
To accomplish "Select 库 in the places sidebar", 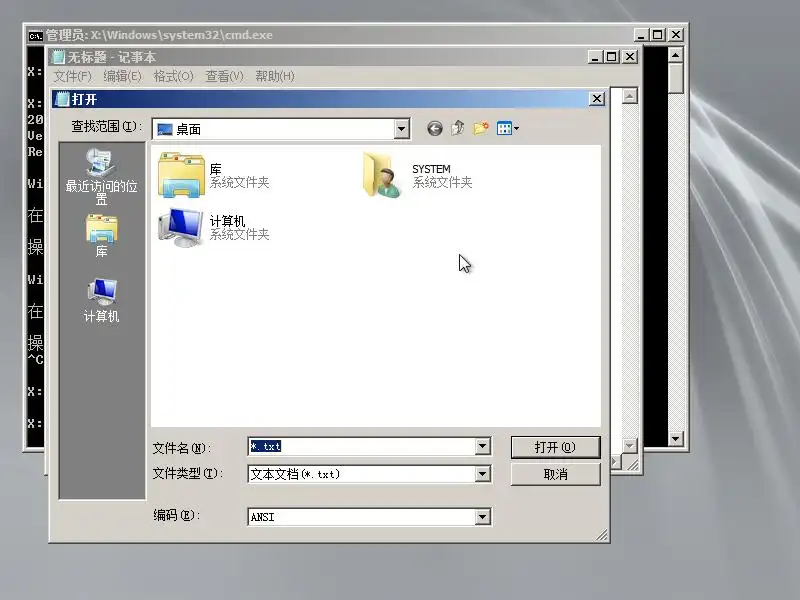I will tap(102, 236).
